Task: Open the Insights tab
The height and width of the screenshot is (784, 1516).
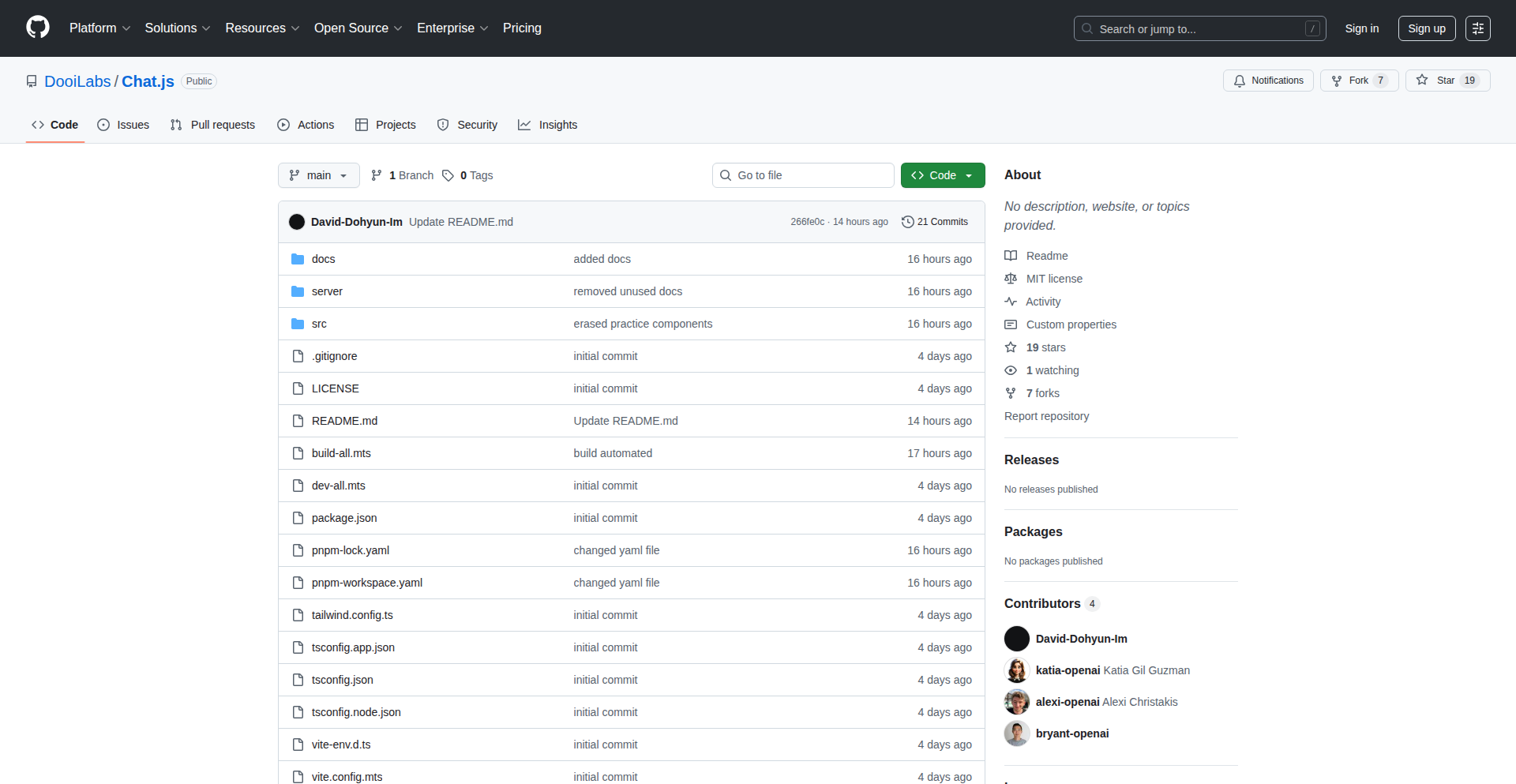Action: [548, 125]
